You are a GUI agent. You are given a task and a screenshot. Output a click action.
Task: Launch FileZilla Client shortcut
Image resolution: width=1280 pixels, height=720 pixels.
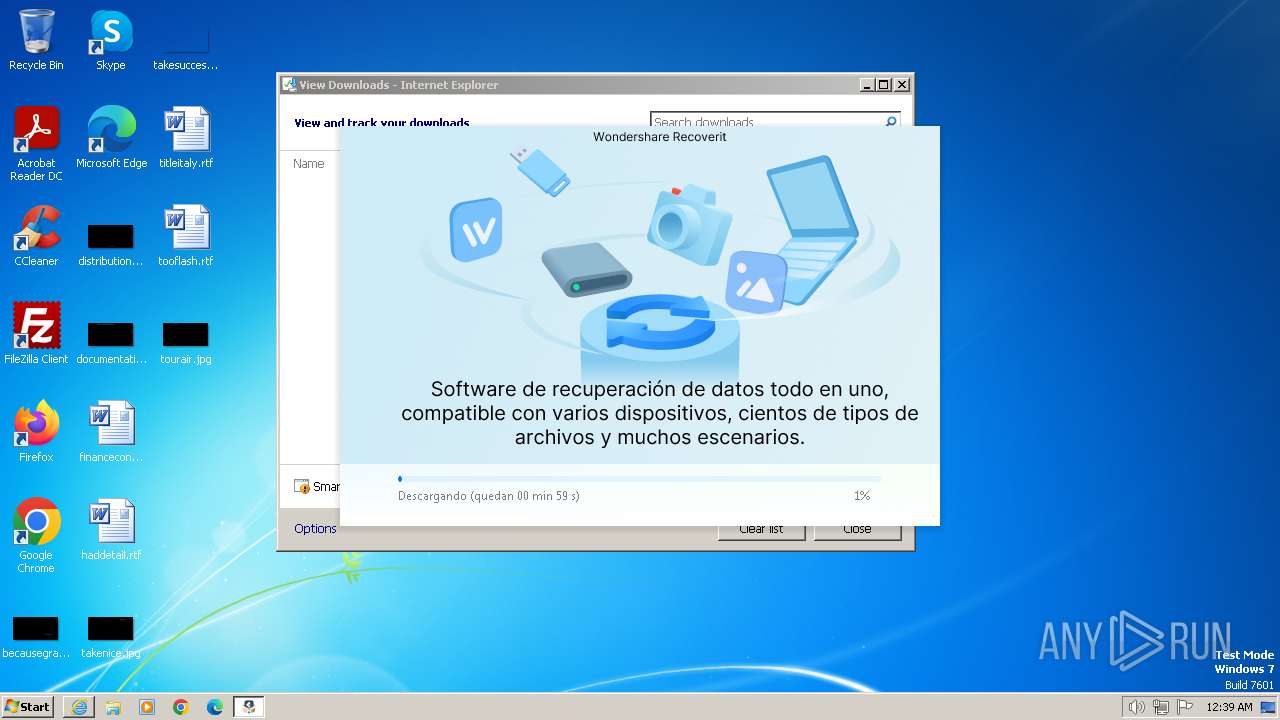(x=36, y=334)
